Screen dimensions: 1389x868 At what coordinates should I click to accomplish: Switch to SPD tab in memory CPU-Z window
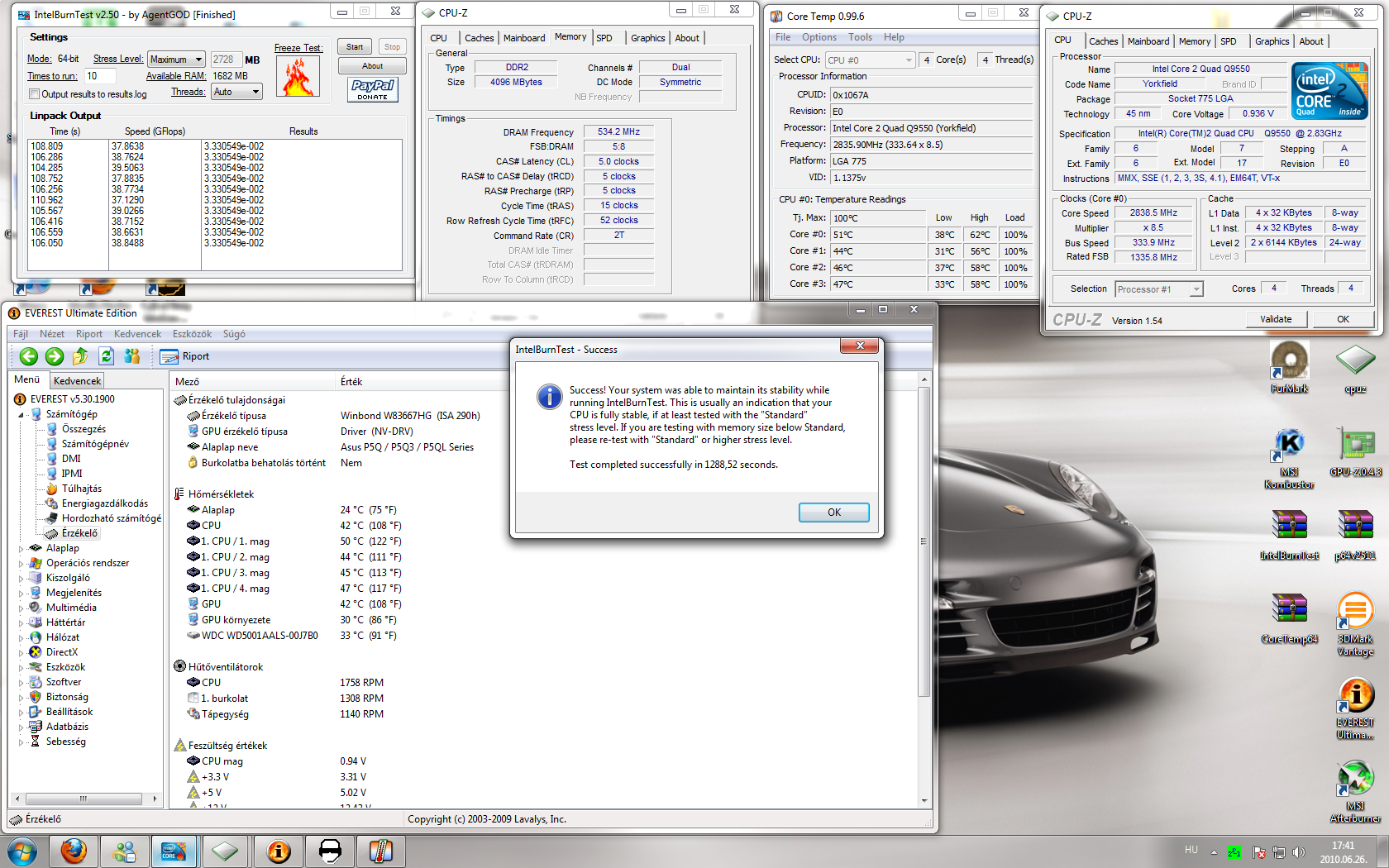pyautogui.click(x=604, y=38)
